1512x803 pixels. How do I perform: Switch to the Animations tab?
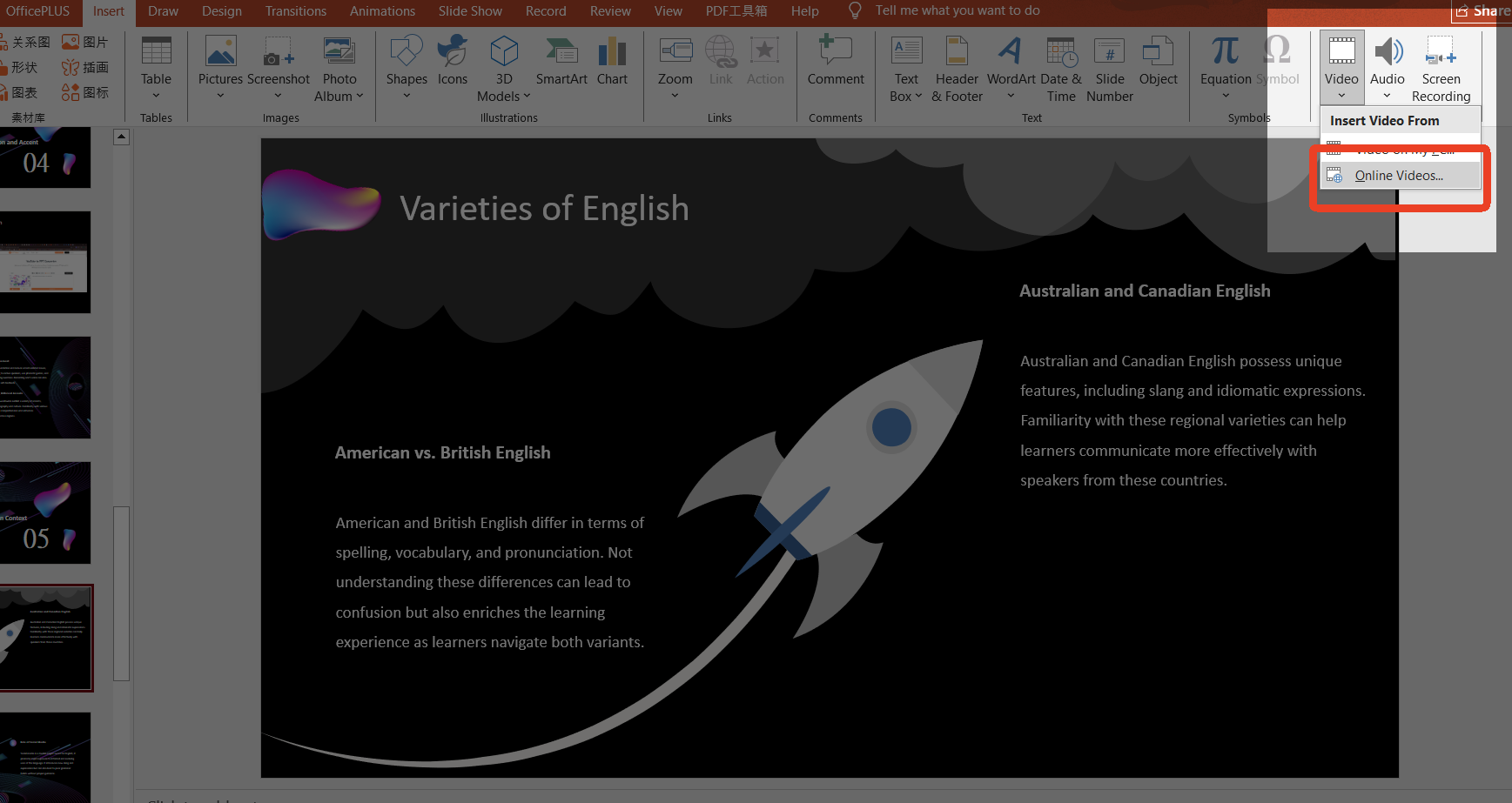pyautogui.click(x=382, y=11)
